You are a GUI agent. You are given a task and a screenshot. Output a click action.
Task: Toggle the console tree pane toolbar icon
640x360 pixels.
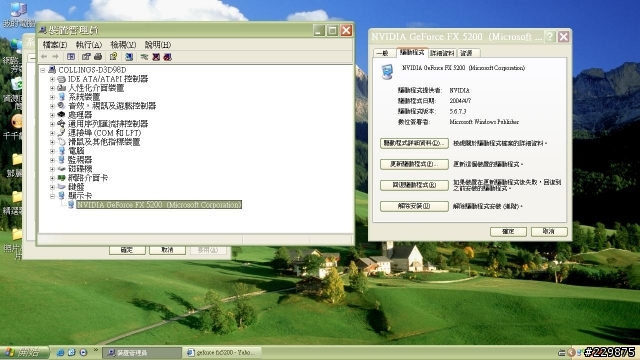[71, 57]
